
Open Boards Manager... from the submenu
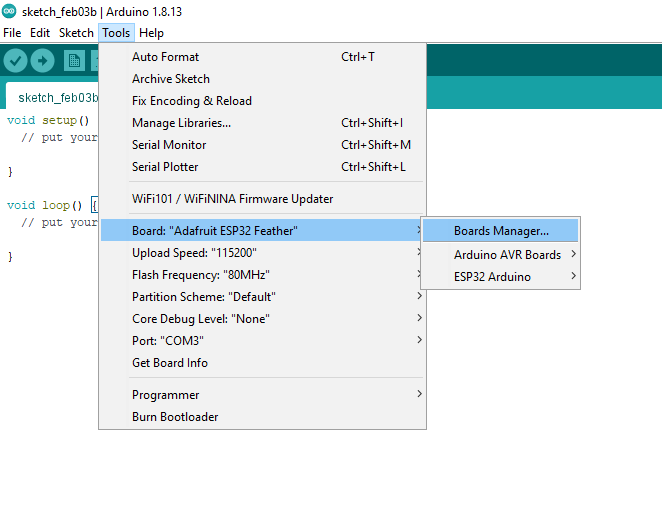pos(500,231)
